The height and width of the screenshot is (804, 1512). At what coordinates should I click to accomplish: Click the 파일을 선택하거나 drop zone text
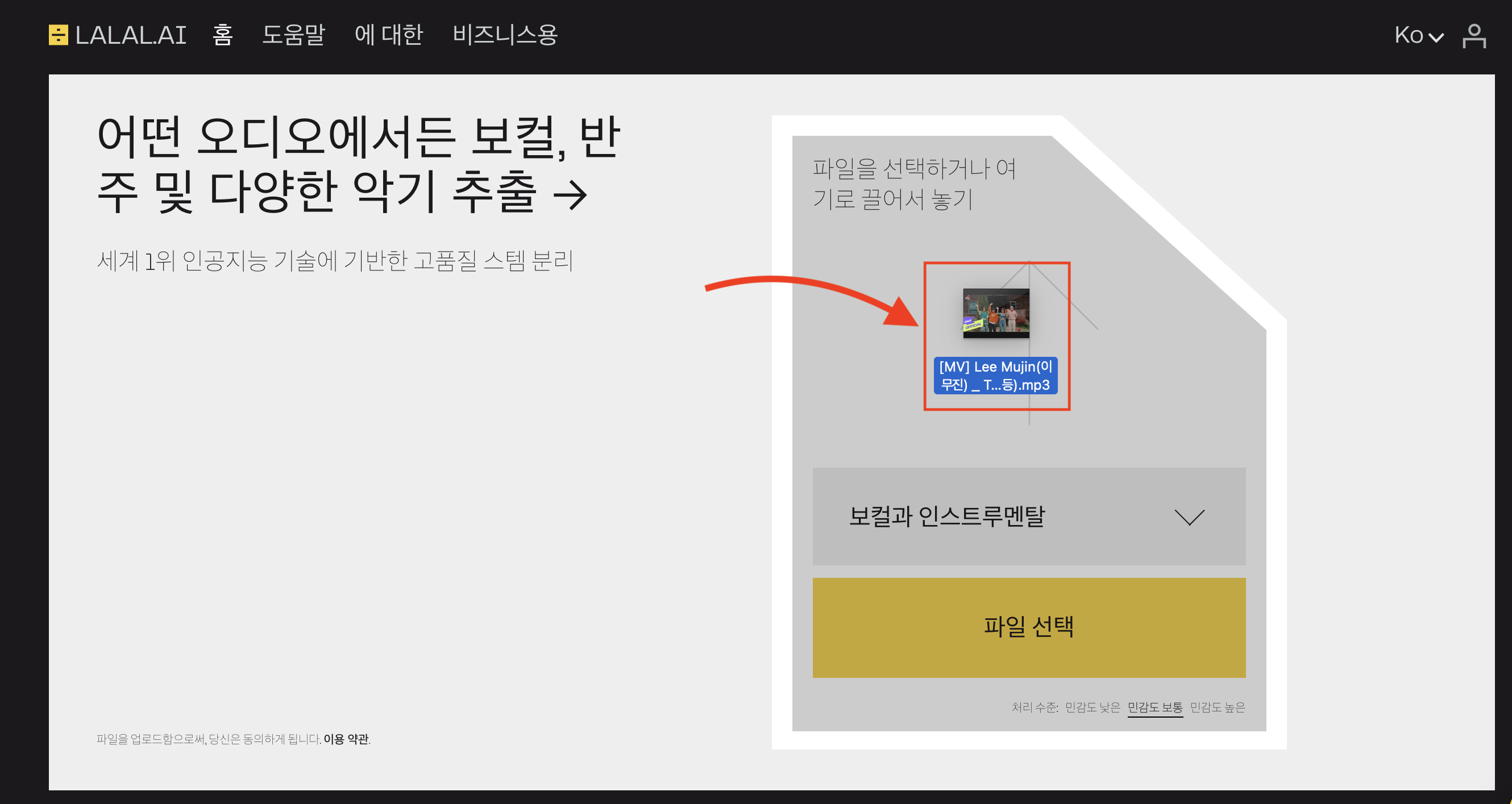click(x=913, y=184)
